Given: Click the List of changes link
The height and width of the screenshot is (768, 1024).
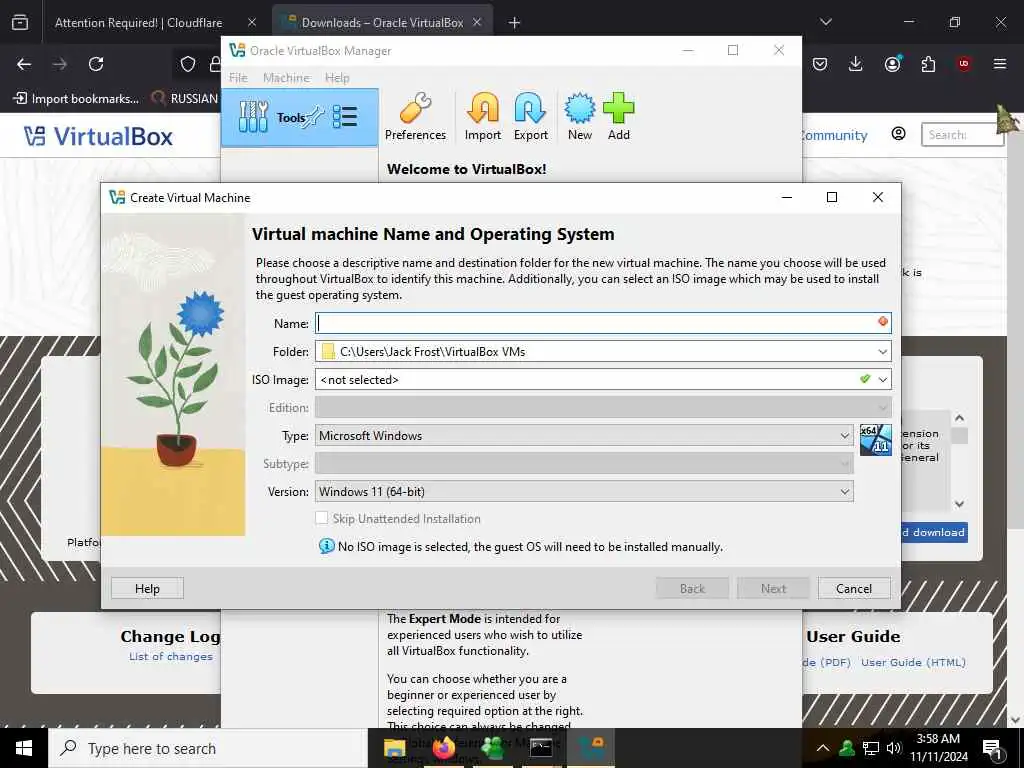Looking at the screenshot, I should [170, 656].
